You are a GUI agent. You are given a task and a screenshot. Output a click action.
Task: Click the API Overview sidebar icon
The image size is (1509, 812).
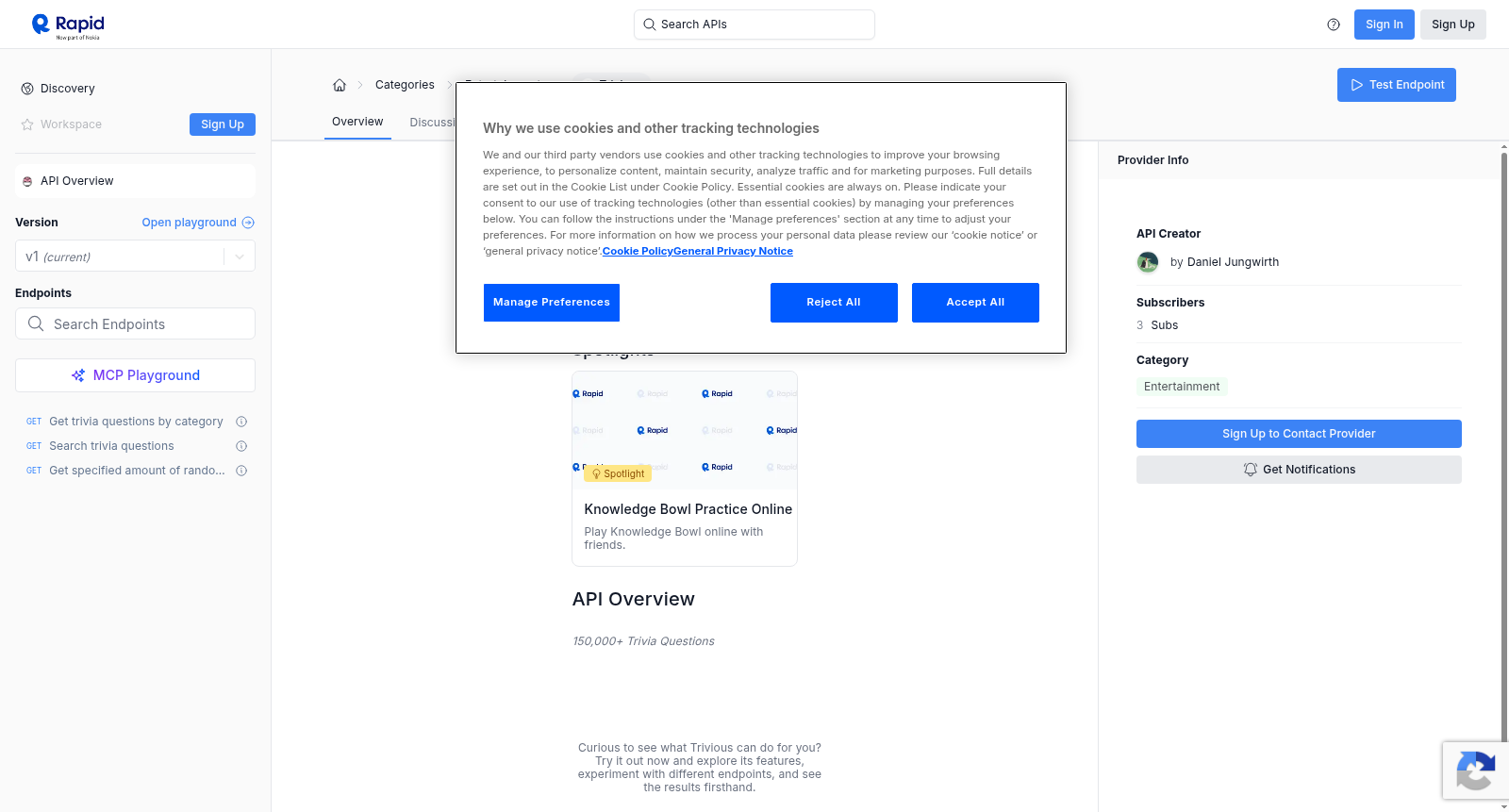27,181
